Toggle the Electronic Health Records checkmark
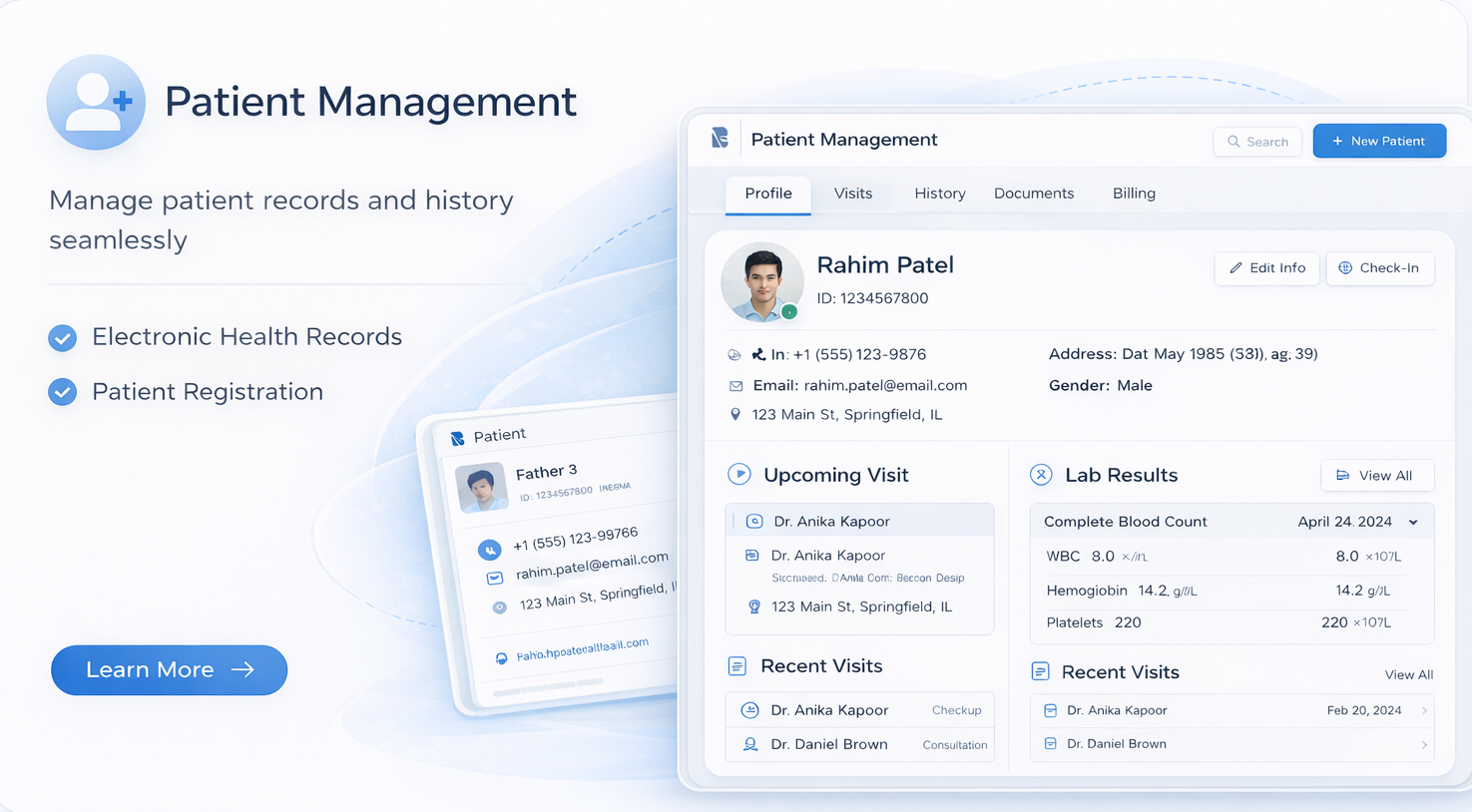The width and height of the screenshot is (1472, 812). tap(63, 338)
